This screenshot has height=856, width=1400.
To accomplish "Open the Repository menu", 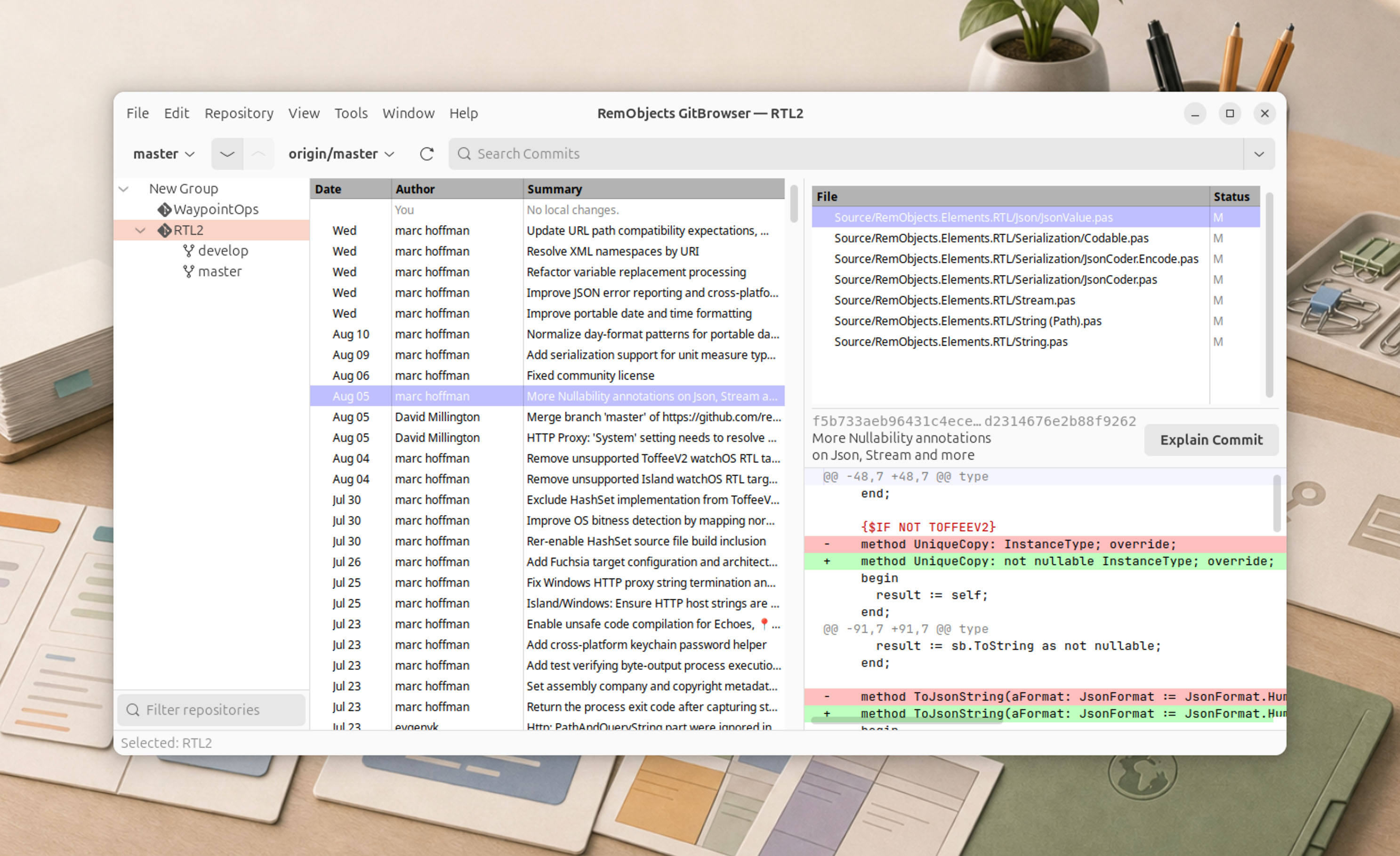I will pyautogui.click(x=239, y=113).
